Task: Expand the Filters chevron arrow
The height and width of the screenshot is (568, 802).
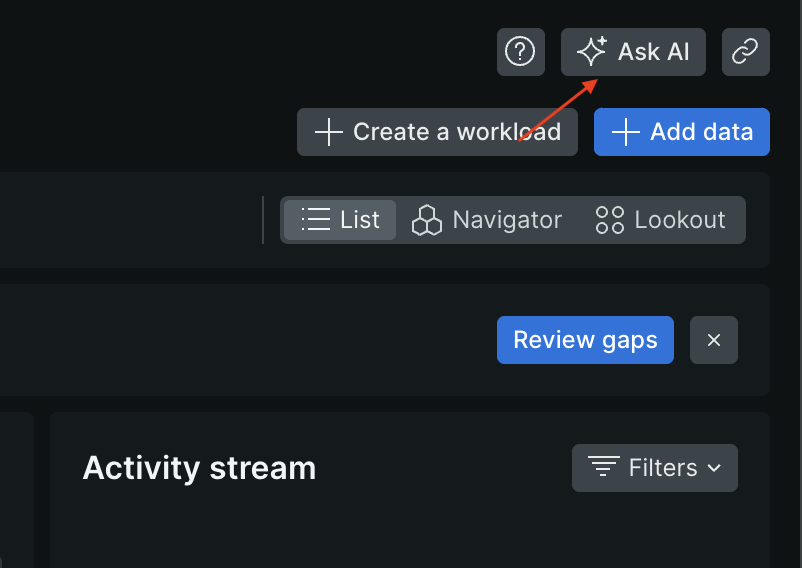Action: click(x=714, y=468)
